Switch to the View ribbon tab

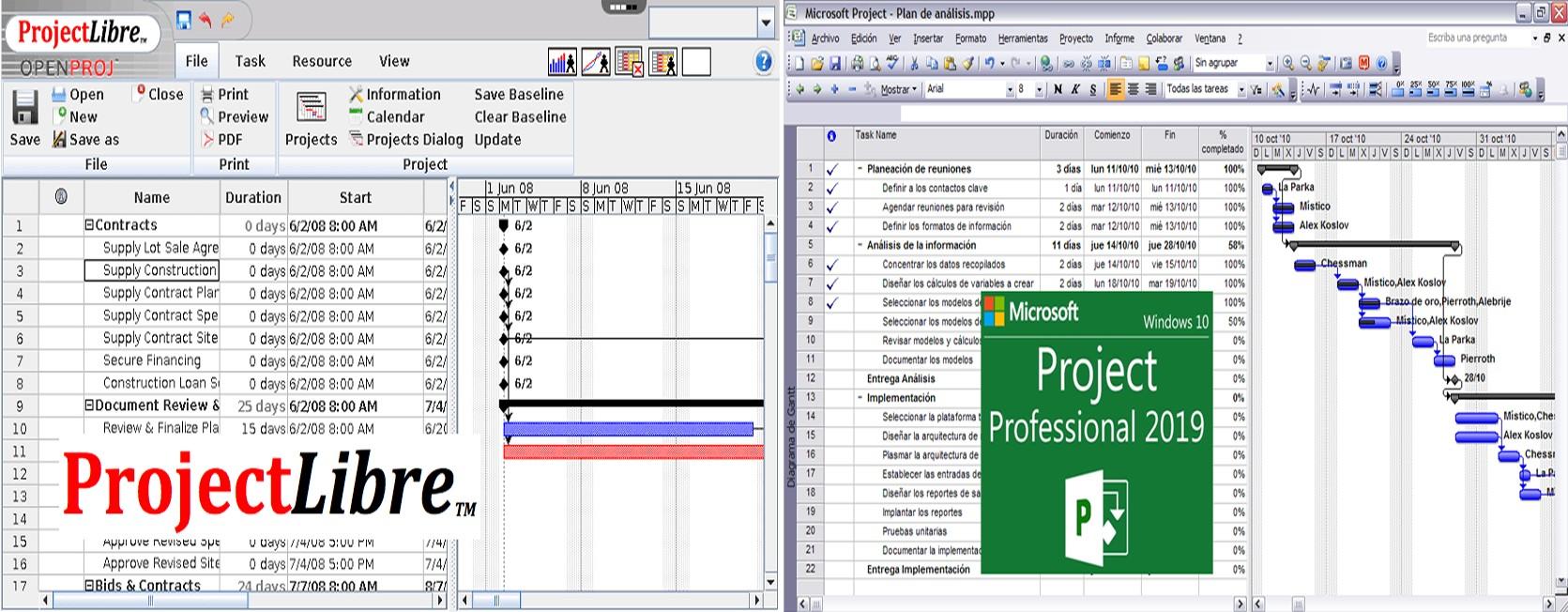pos(394,61)
